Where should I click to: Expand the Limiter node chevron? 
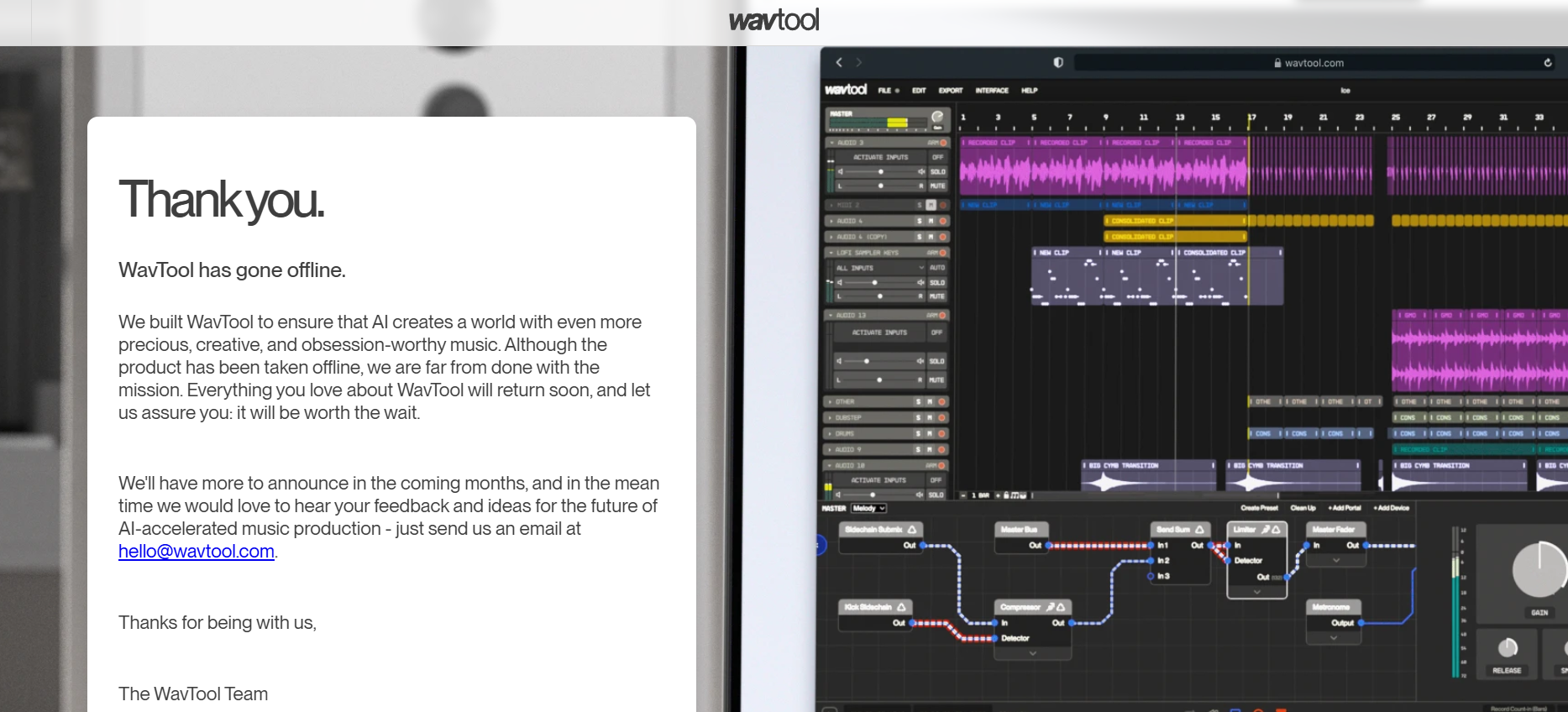1257,592
